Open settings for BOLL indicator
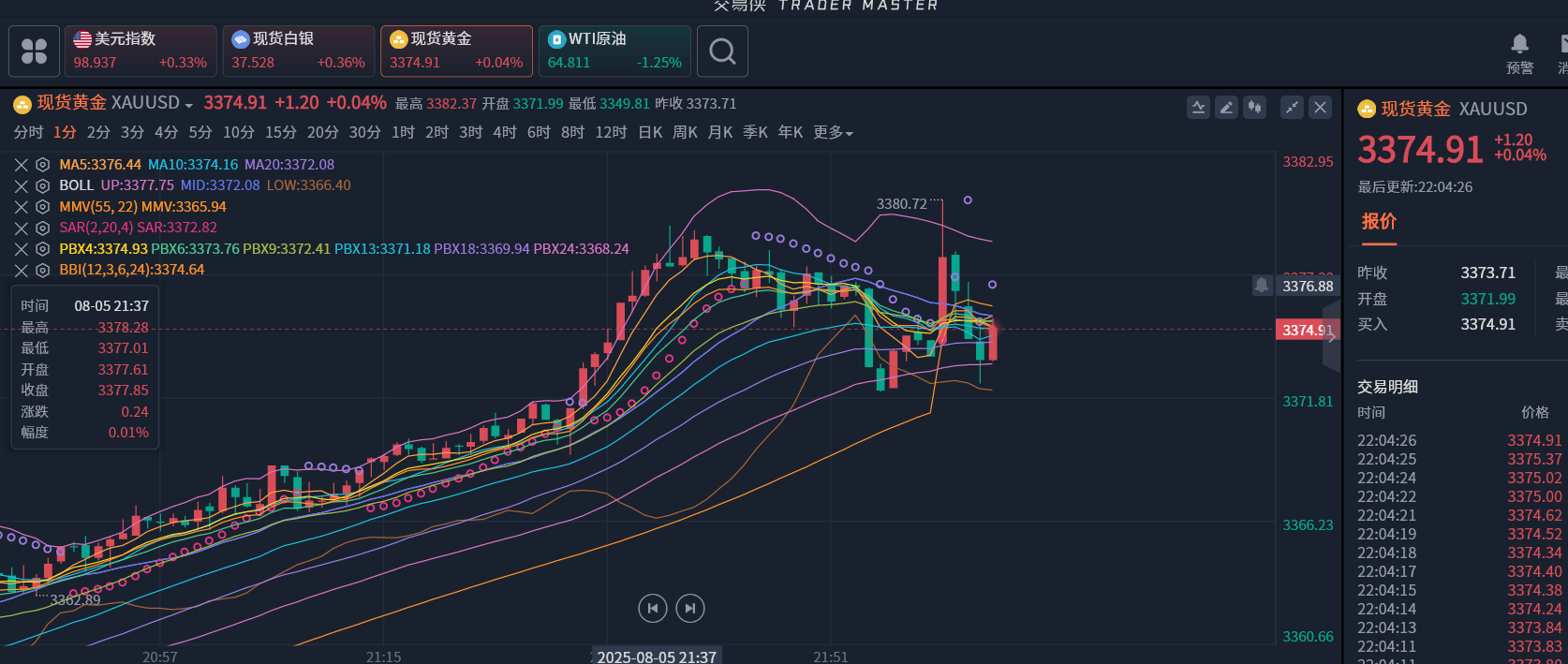The width and height of the screenshot is (1568, 664). [42, 185]
